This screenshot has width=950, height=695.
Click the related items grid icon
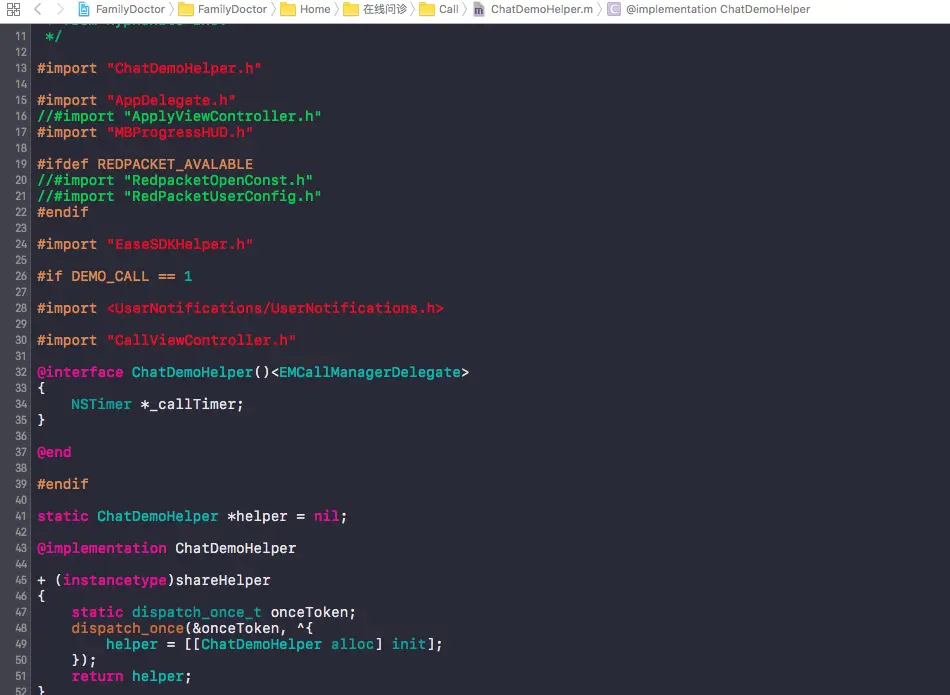13,9
